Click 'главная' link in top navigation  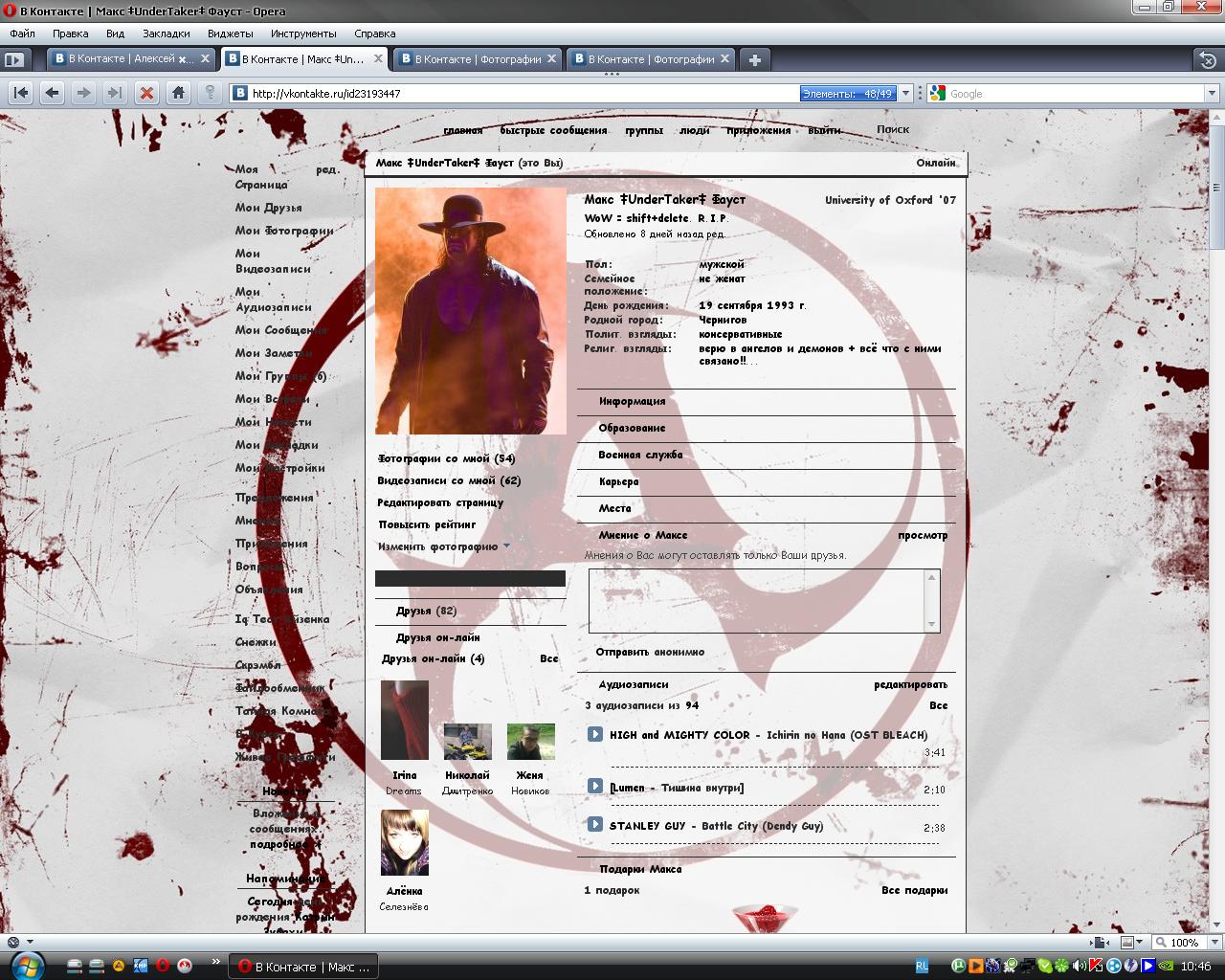click(x=463, y=130)
